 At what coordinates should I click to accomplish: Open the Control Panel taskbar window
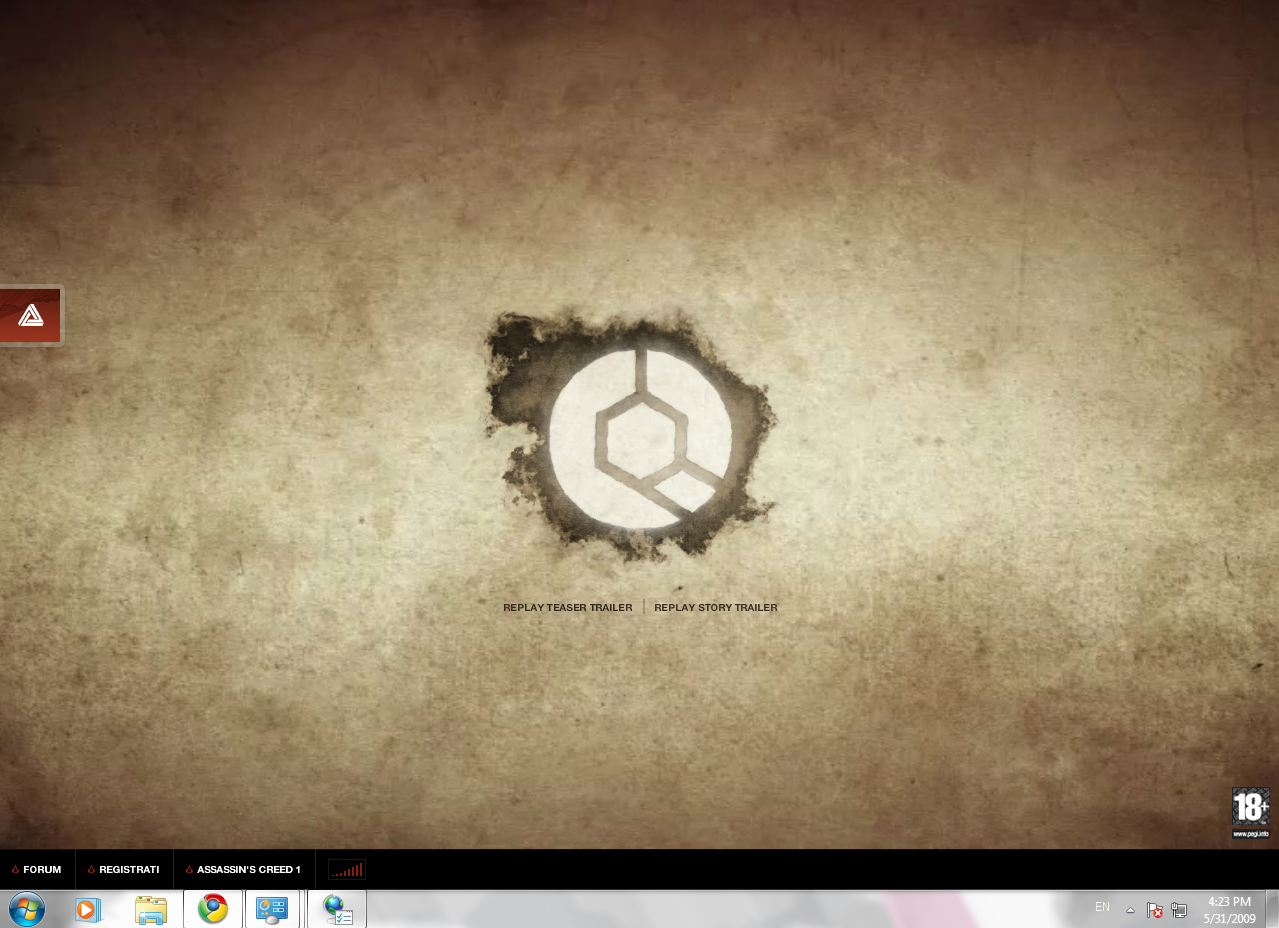pyautogui.click(x=272, y=909)
